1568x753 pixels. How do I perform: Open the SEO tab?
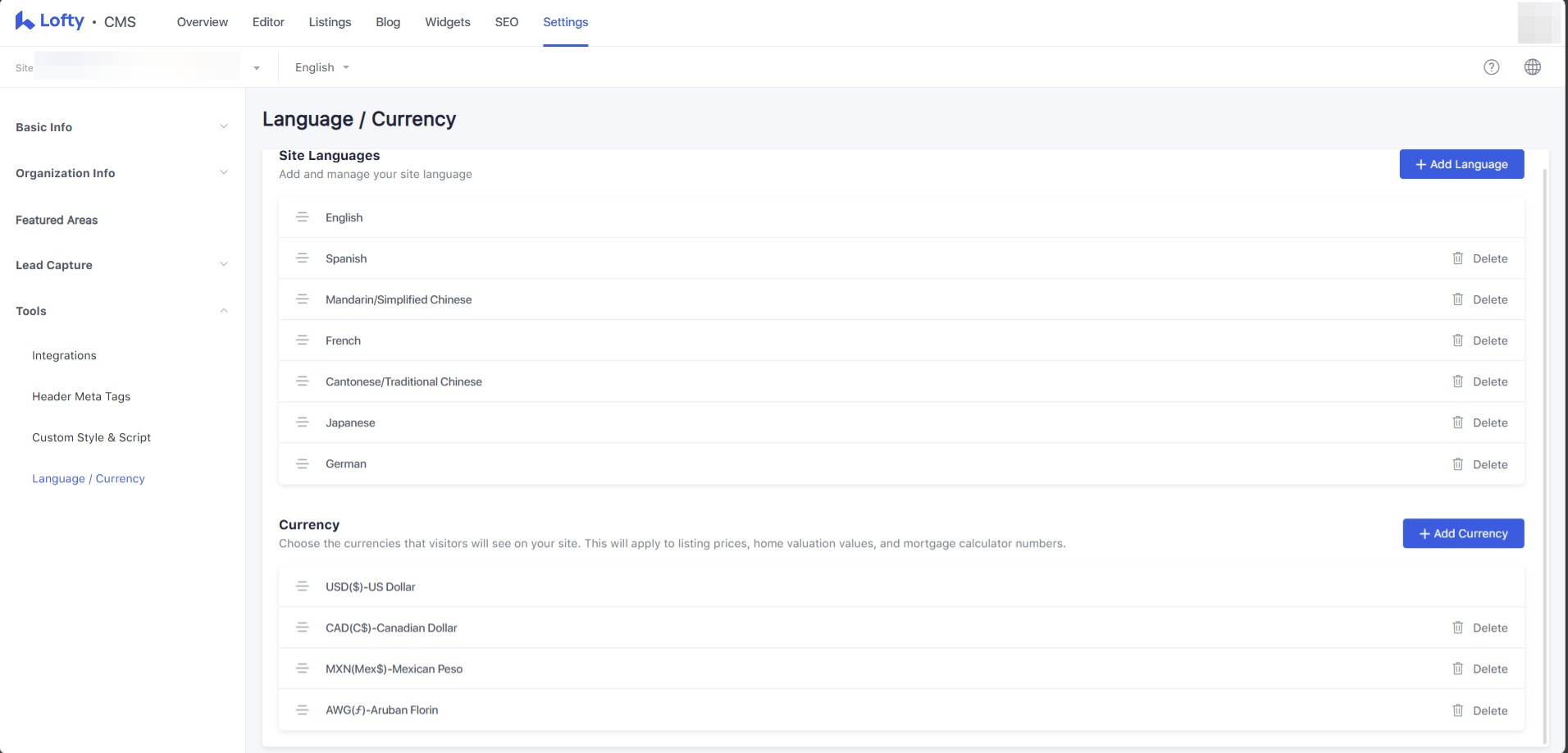(506, 22)
